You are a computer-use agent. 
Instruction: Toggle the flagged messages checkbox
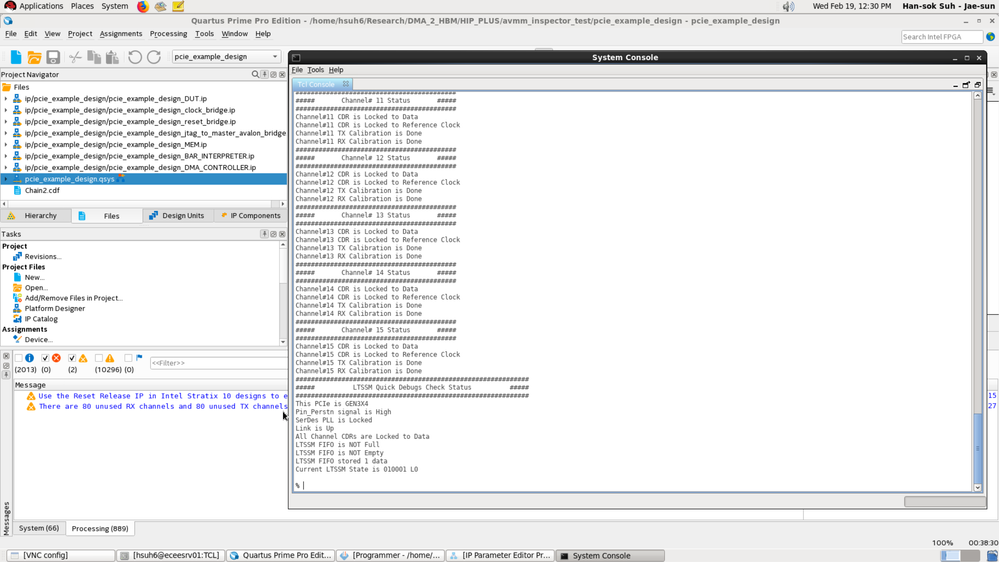click(128, 358)
